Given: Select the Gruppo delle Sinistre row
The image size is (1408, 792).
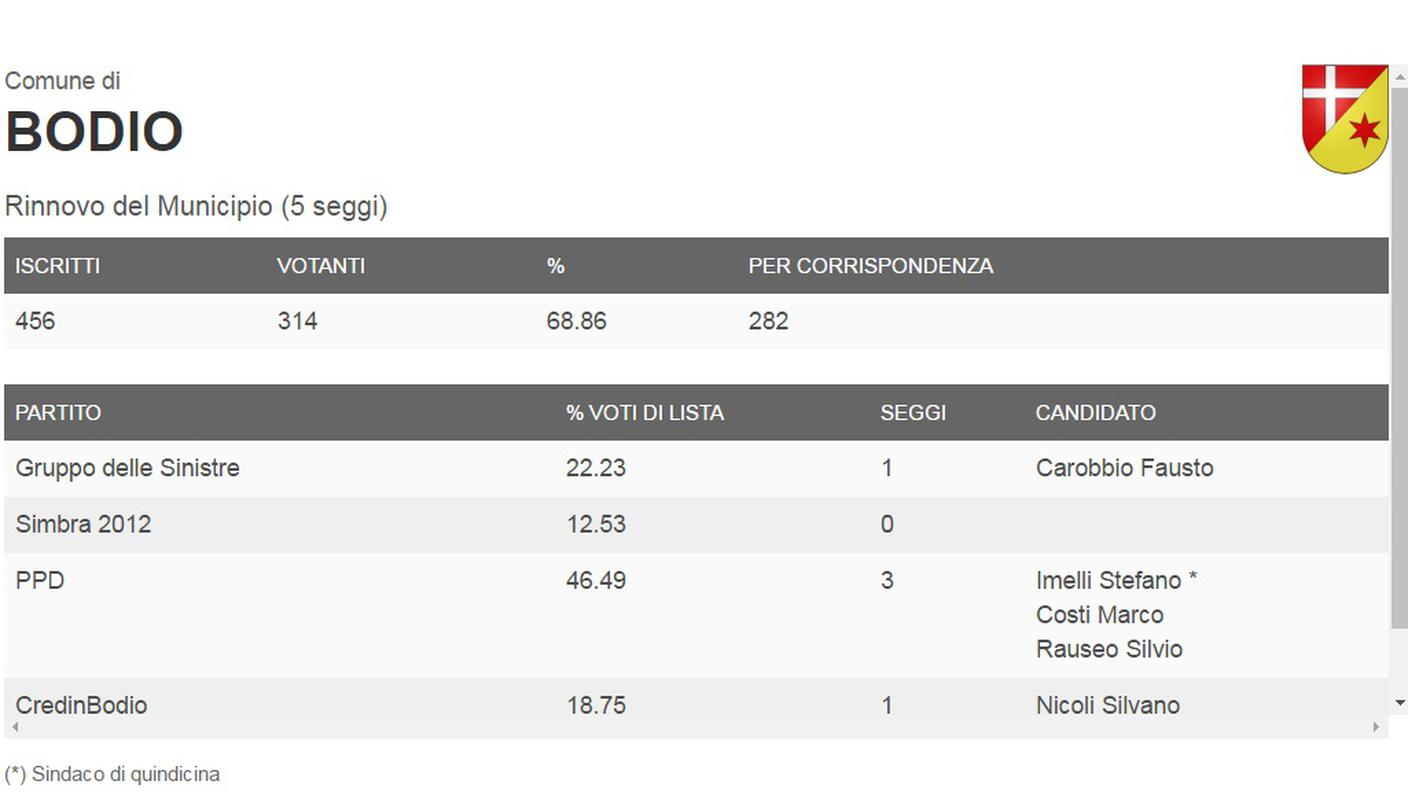Looking at the screenshot, I should pyautogui.click(x=696, y=468).
